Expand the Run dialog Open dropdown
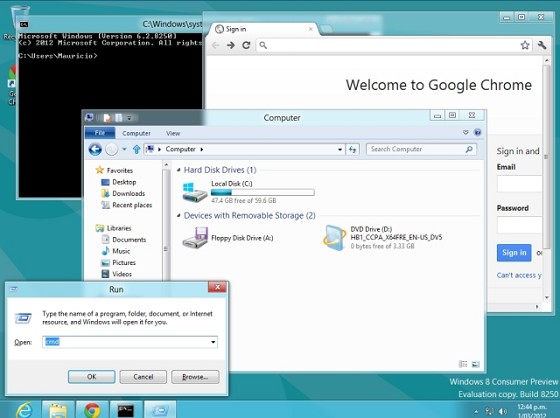Viewport: 560px width, 418px height. pyautogui.click(x=213, y=342)
